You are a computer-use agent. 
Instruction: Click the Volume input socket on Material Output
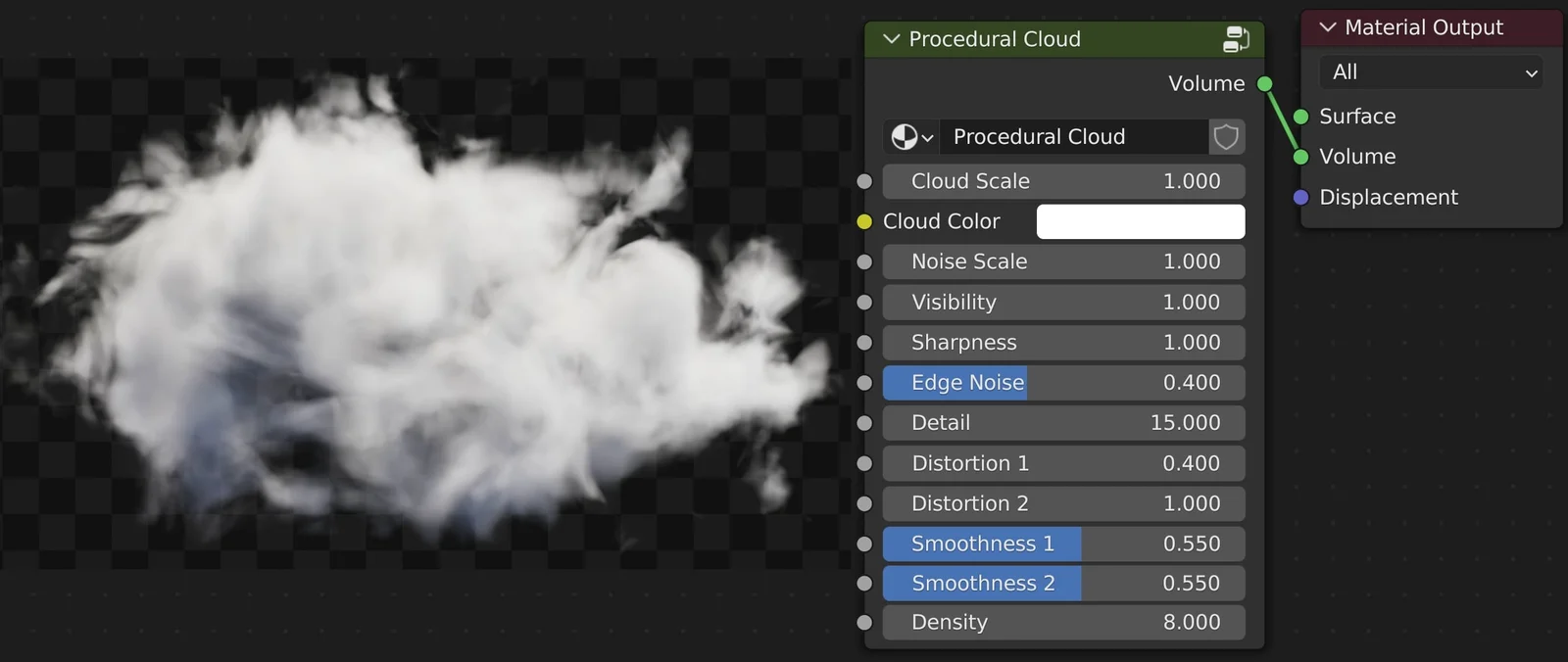pyautogui.click(x=1301, y=157)
